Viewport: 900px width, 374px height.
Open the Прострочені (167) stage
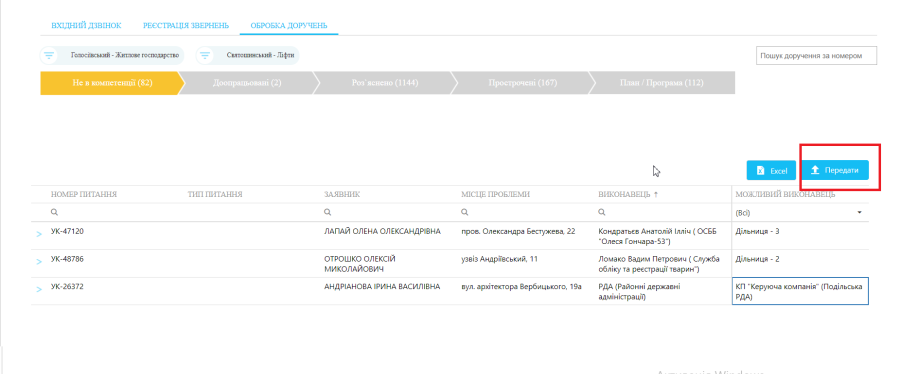pyautogui.click(x=523, y=83)
